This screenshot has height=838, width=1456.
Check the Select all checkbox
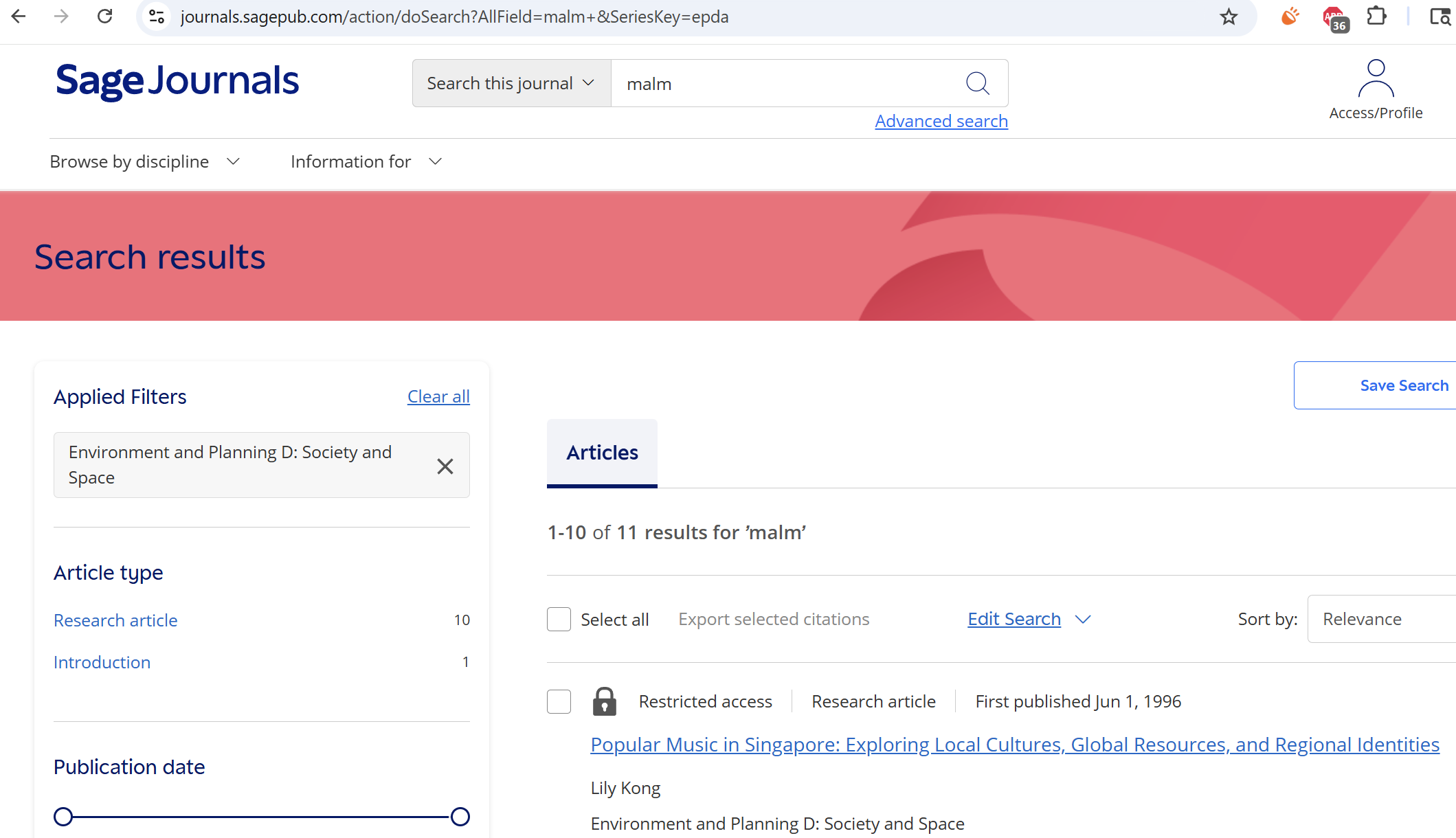click(559, 619)
